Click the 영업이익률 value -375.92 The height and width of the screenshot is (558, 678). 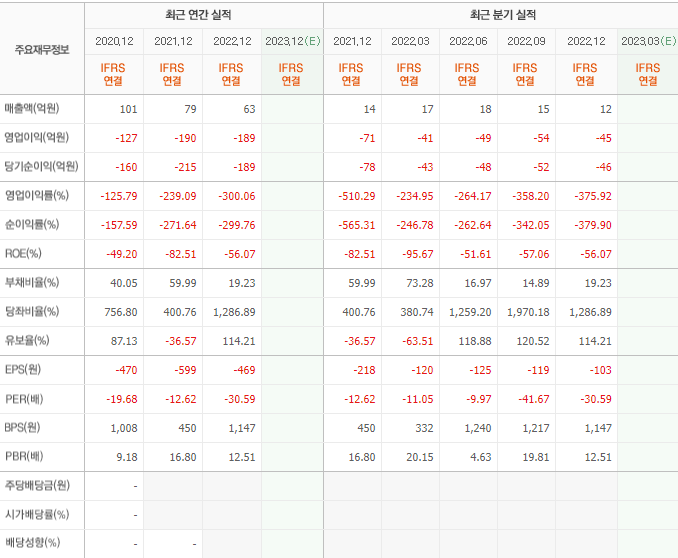click(x=593, y=196)
